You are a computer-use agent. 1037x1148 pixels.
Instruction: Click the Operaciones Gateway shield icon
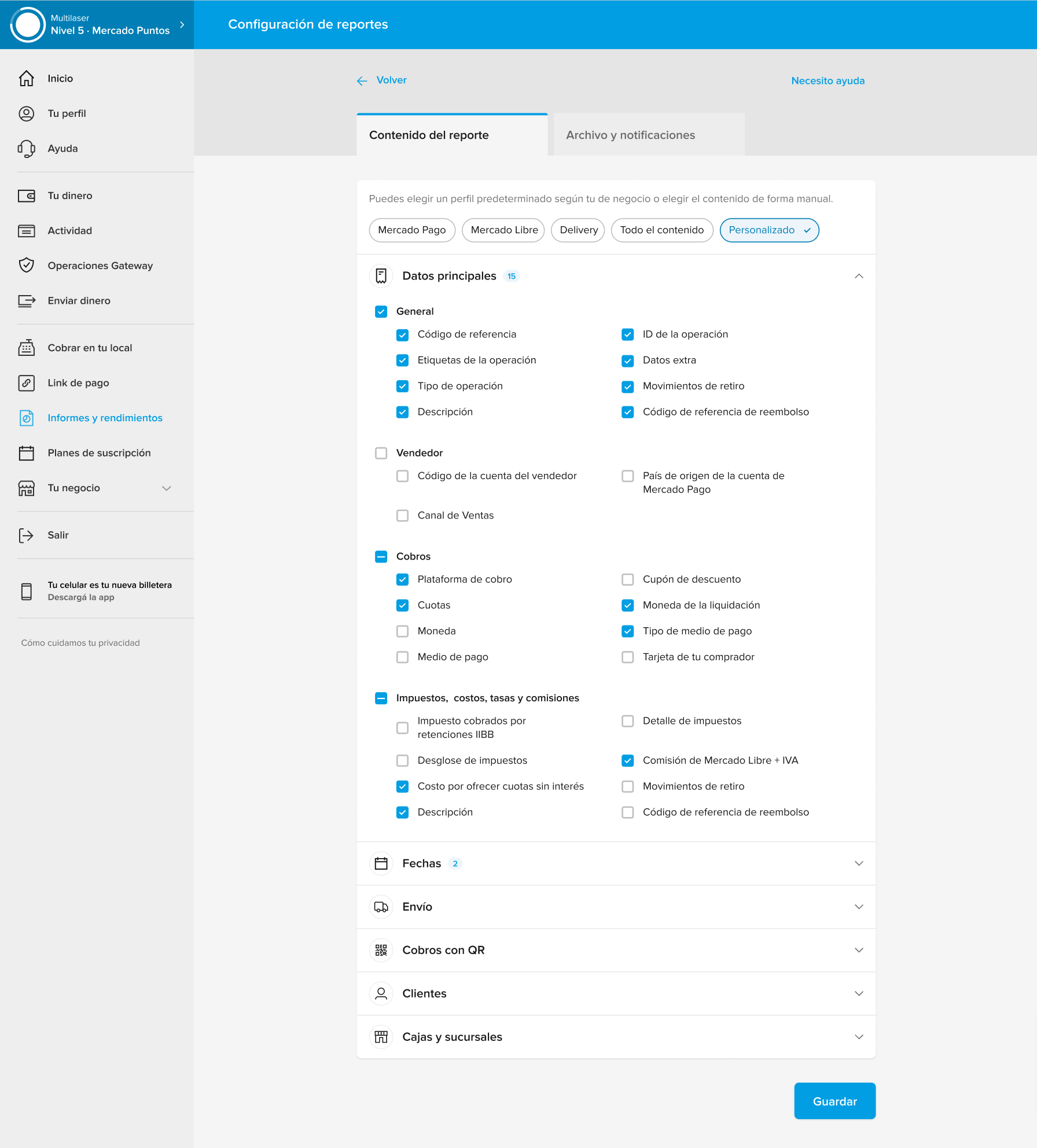(27, 266)
